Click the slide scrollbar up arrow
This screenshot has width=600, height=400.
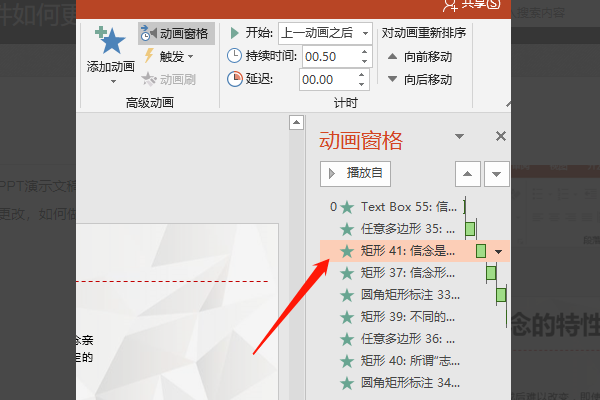(x=296, y=122)
